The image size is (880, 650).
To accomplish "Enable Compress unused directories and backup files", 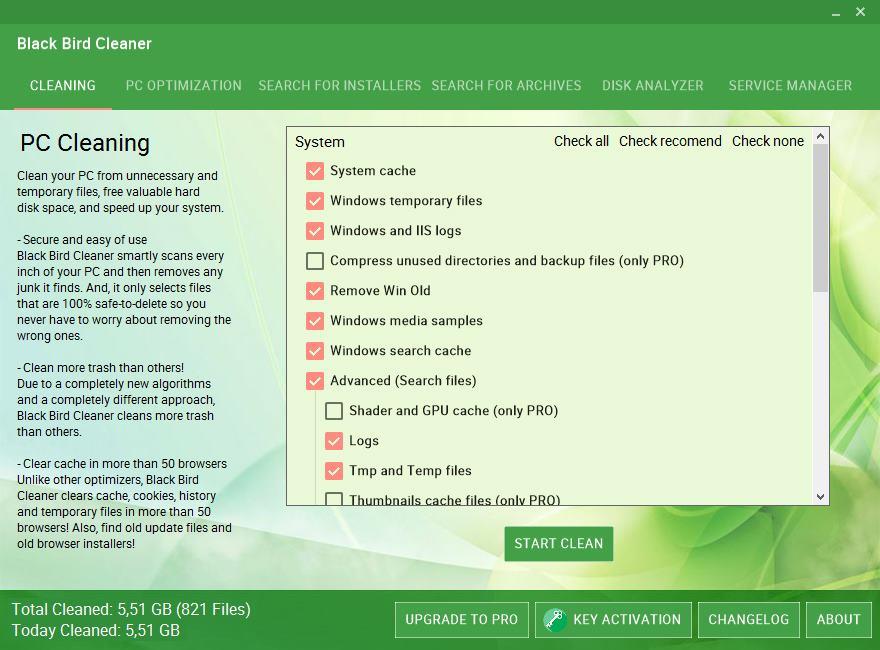I will tap(315, 261).
